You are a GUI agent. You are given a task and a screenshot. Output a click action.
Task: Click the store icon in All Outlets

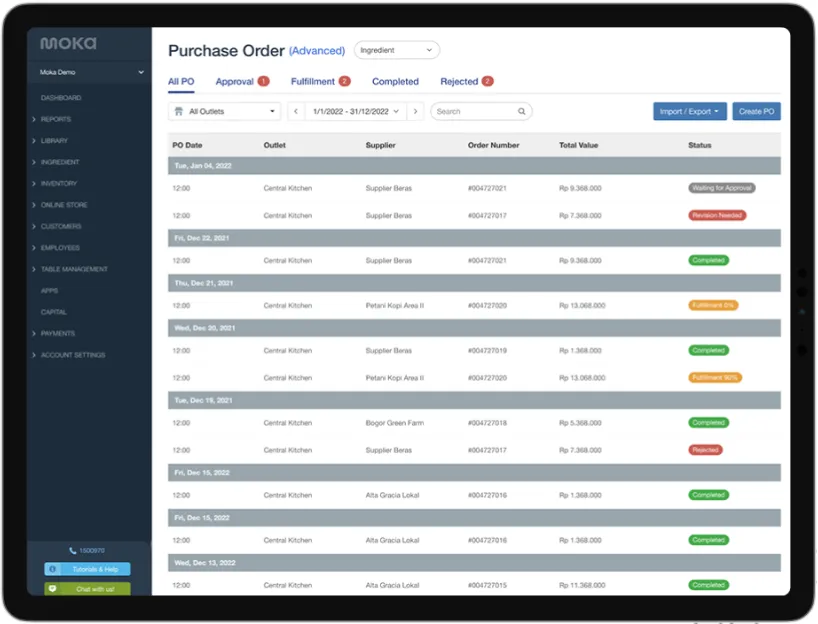(x=178, y=112)
